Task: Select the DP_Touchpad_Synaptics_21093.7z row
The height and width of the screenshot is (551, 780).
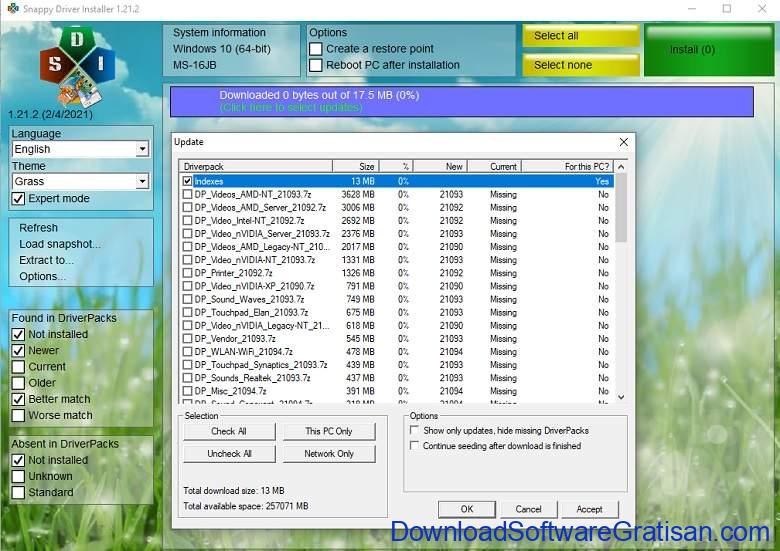Action: tap(396, 365)
